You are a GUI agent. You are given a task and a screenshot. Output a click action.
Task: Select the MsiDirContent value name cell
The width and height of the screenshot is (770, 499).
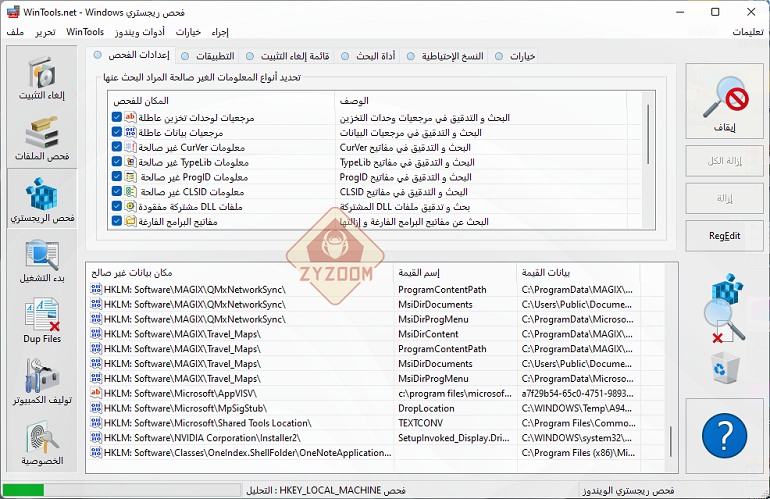tap(428, 334)
